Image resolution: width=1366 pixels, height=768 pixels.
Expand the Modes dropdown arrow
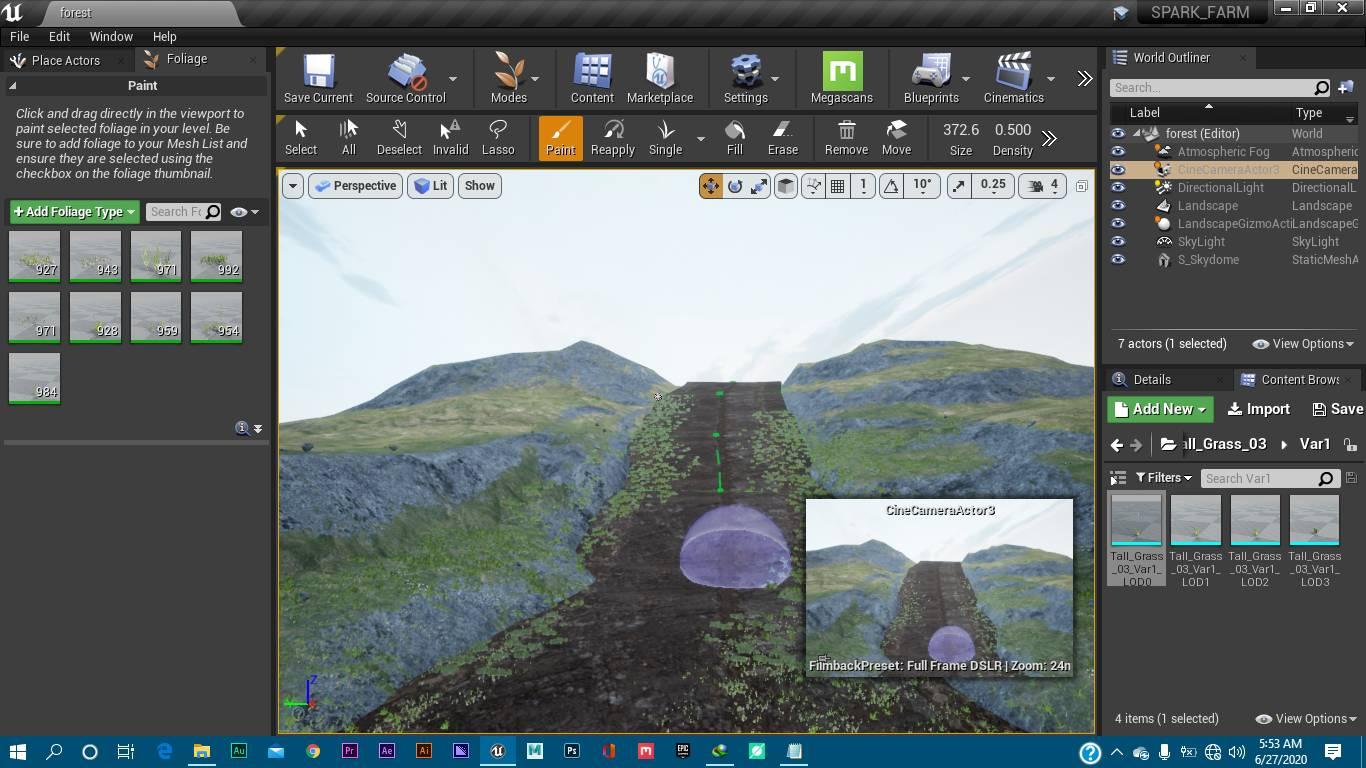point(534,78)
